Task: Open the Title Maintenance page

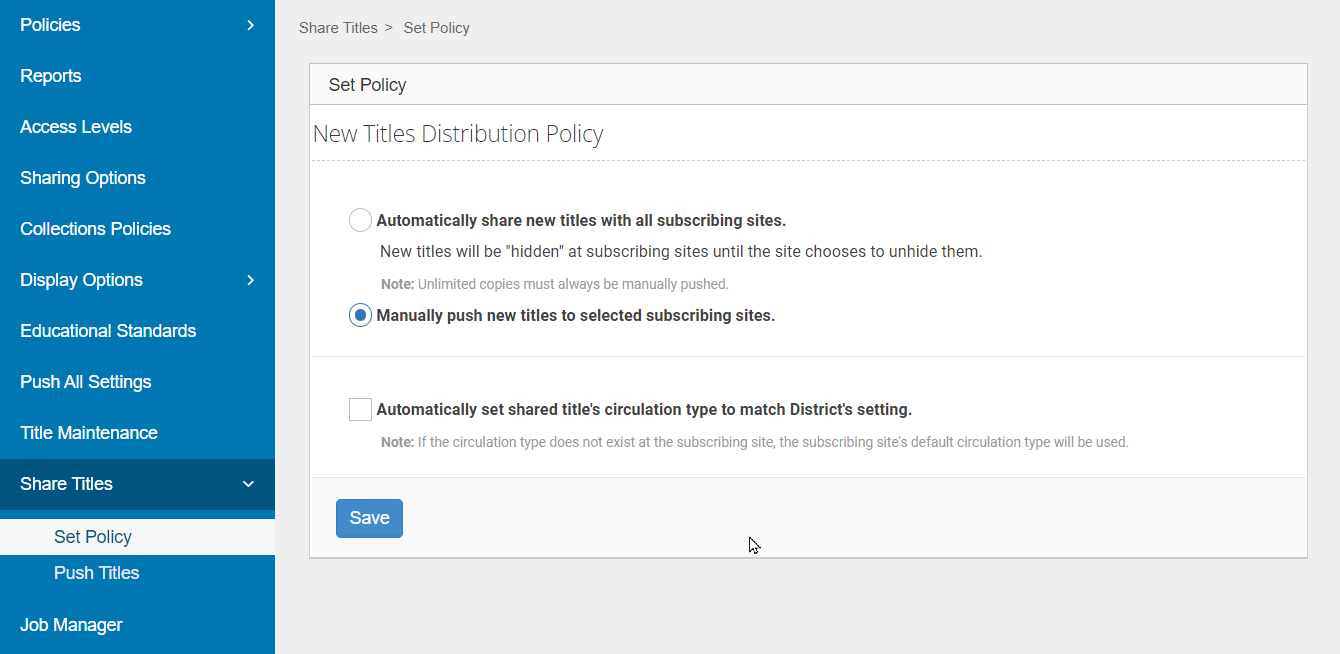Action: (x=89, y=433)
